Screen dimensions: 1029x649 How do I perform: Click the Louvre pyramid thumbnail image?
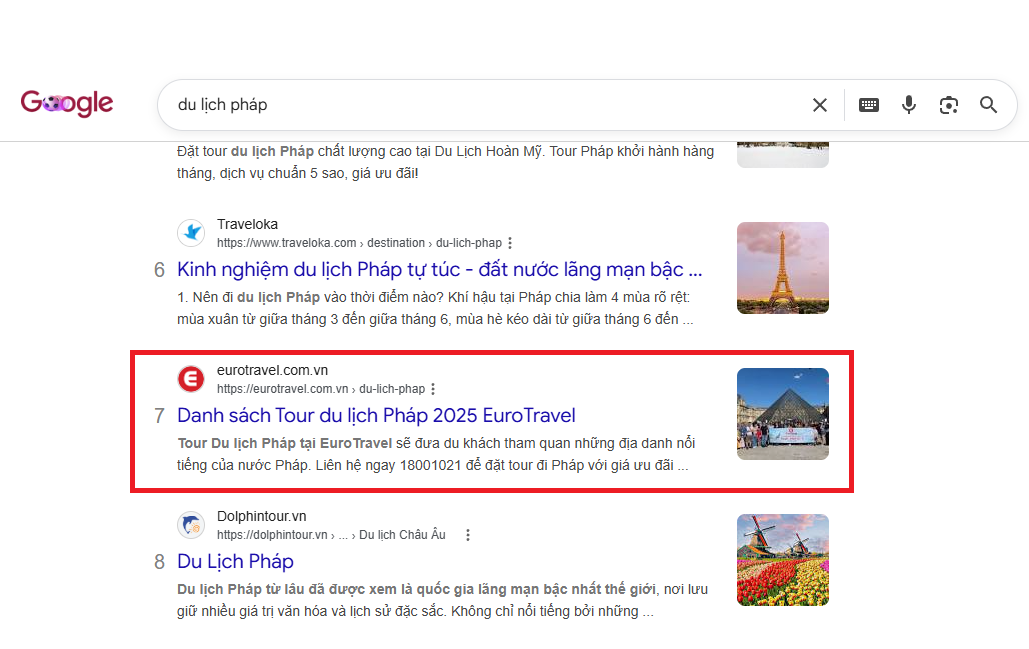[783, 414]
